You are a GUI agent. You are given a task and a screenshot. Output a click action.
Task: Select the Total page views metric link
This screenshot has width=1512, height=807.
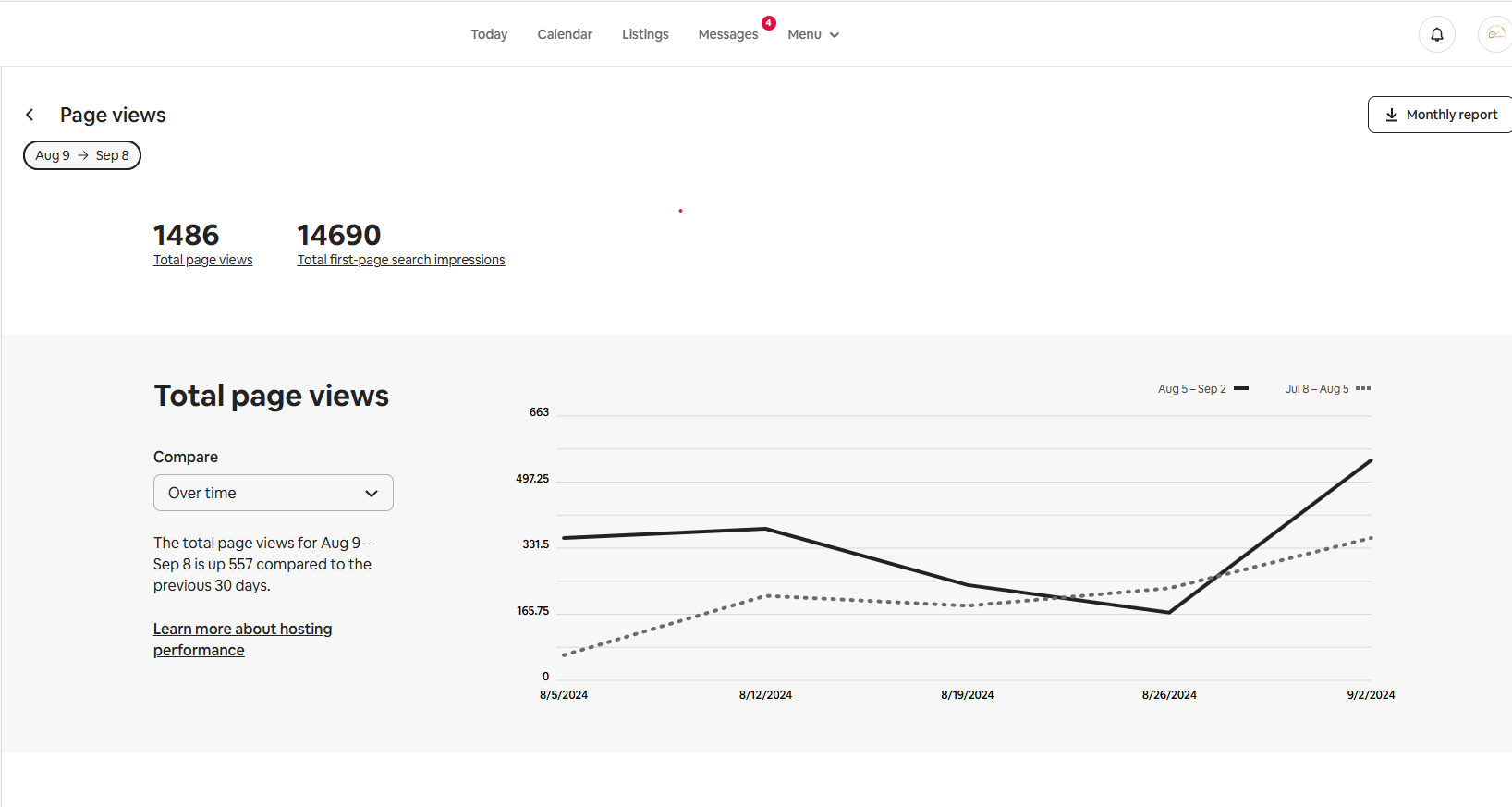pyautogui.click(x=202, y=260)
